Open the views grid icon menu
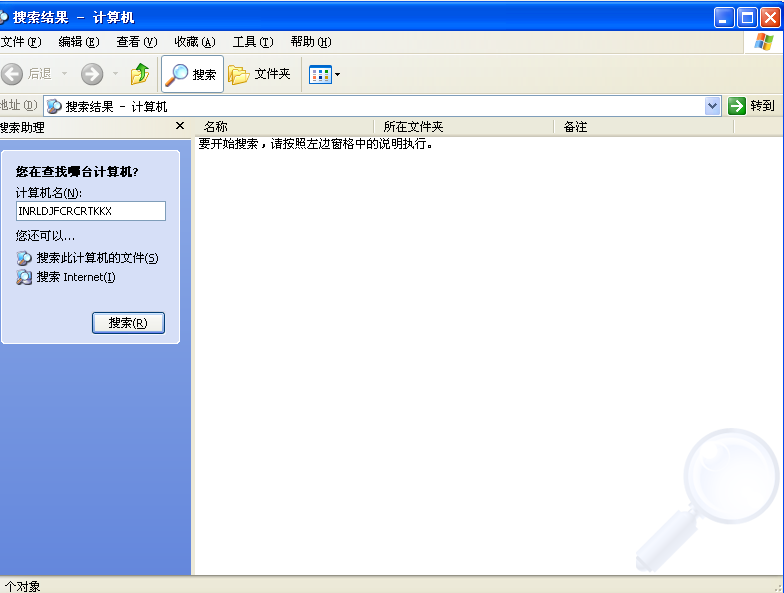The image size is (784, 593). point(320,74)
